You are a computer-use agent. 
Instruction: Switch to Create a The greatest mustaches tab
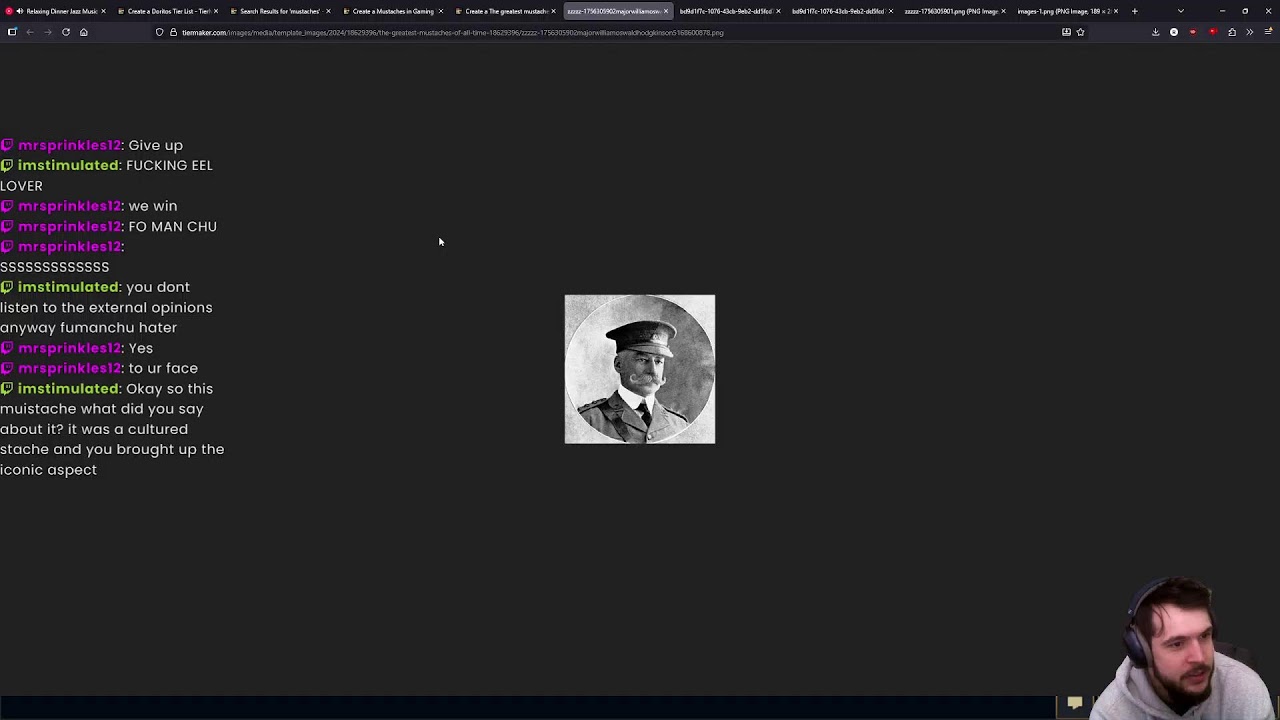pos(506,11)
